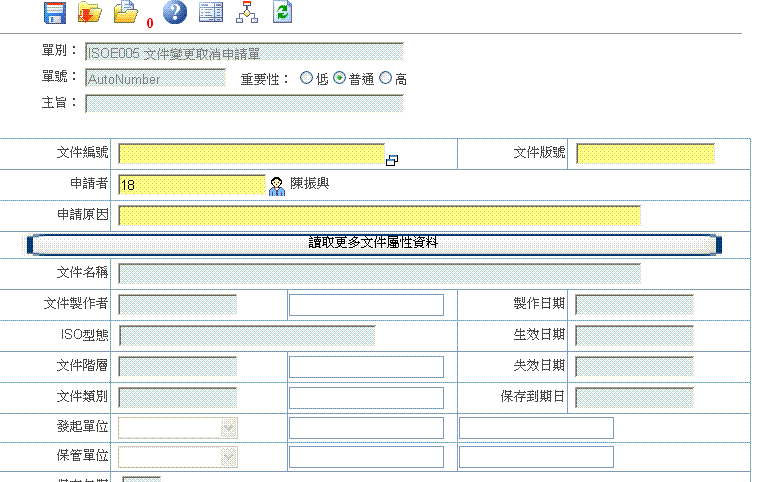The height and width of the screenshot is (482, 764).
Task: Expand the 保管單位 dropdown
Action: click(228, 457)
